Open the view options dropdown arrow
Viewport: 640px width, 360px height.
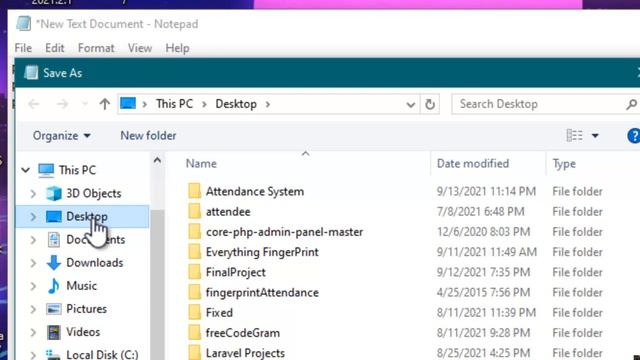point(596,136)
